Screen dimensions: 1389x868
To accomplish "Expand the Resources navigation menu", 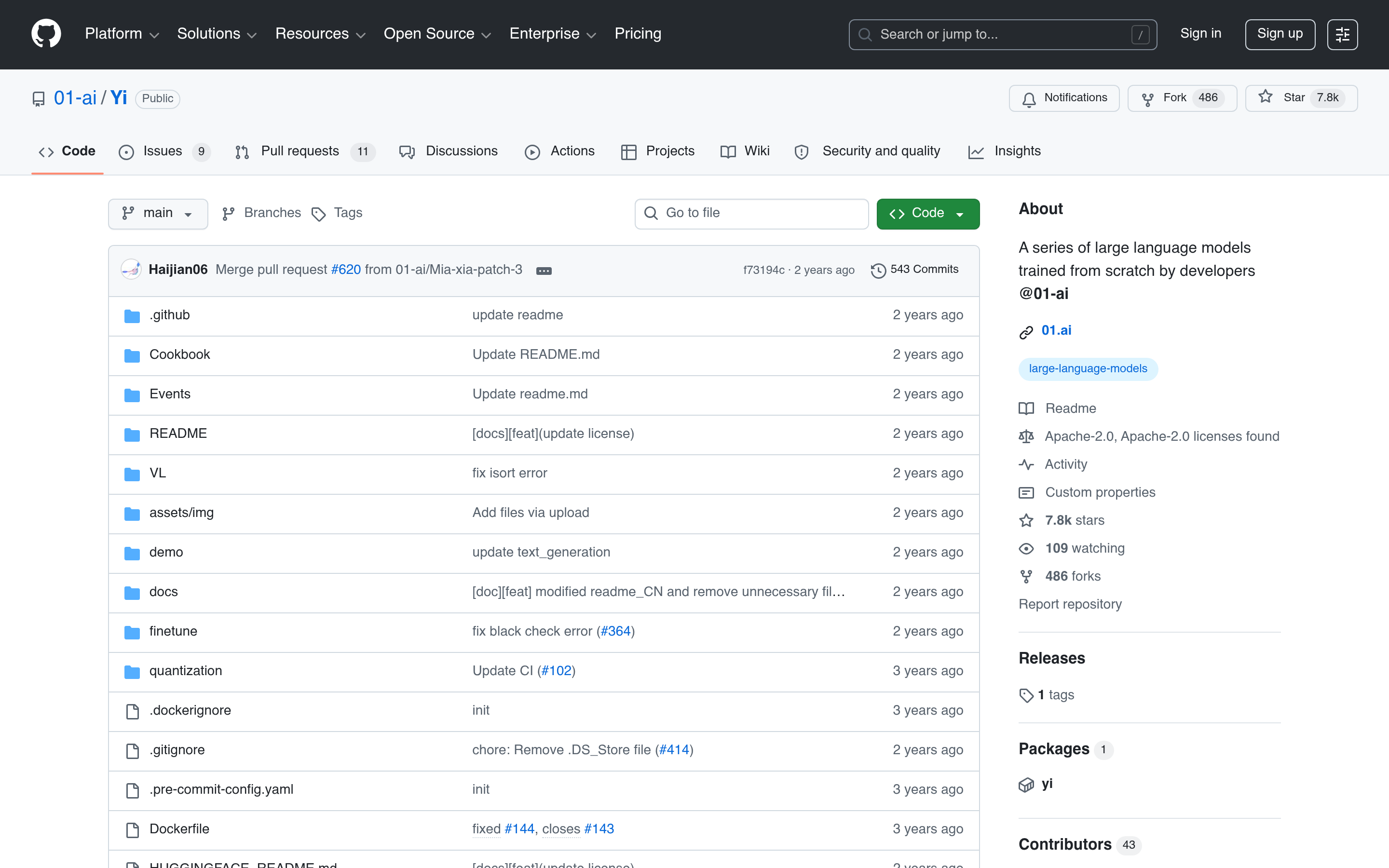I will [x=320, y=34].
